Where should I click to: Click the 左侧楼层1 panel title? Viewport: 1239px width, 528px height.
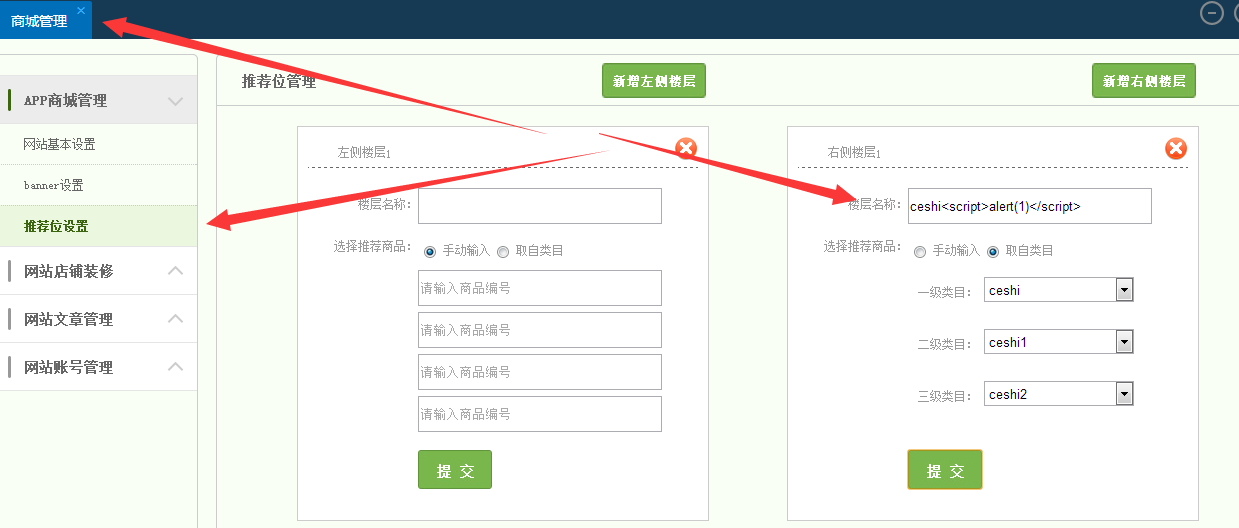[x=364, y=153]
